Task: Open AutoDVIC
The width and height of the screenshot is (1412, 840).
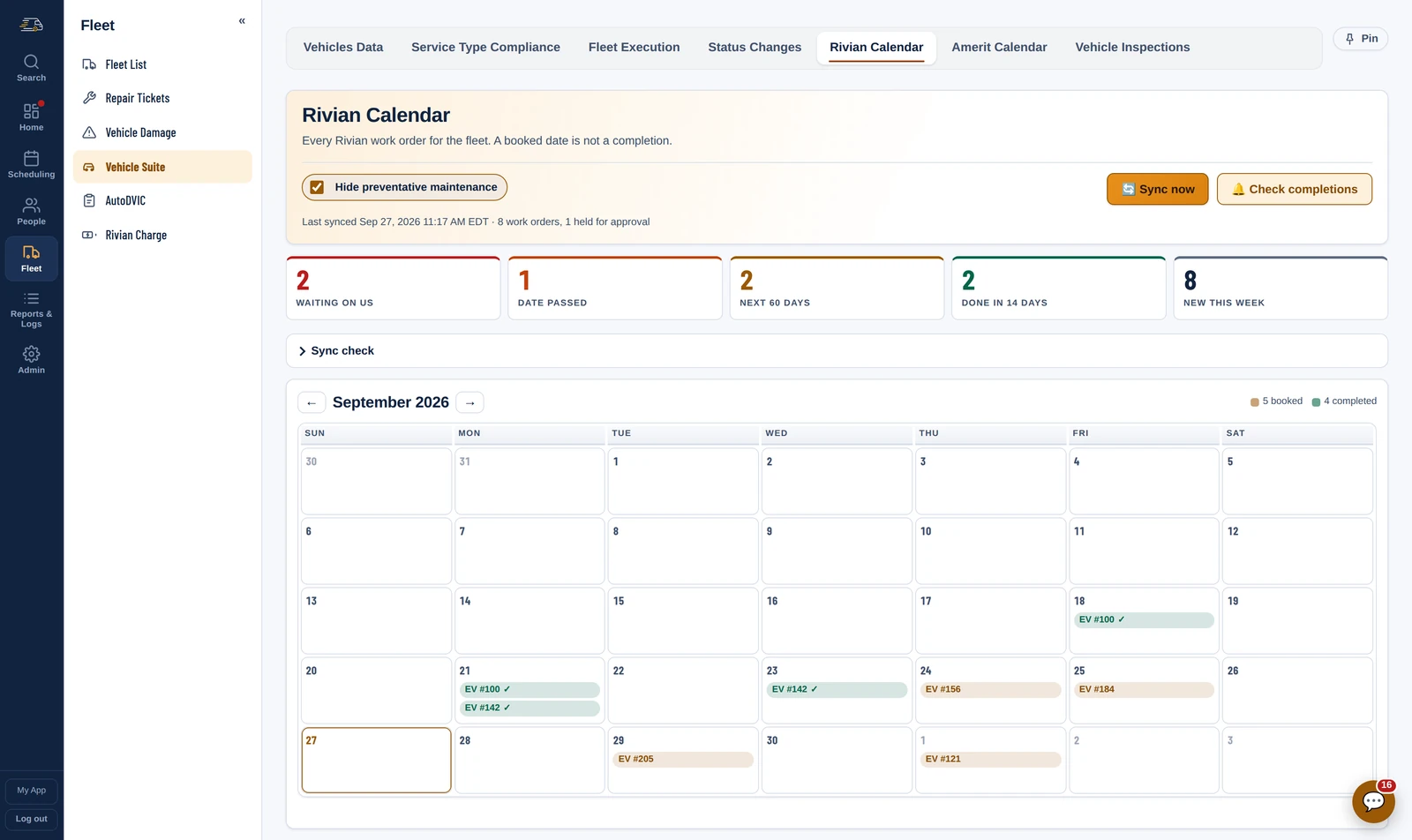Action: [x=162, y=200]
